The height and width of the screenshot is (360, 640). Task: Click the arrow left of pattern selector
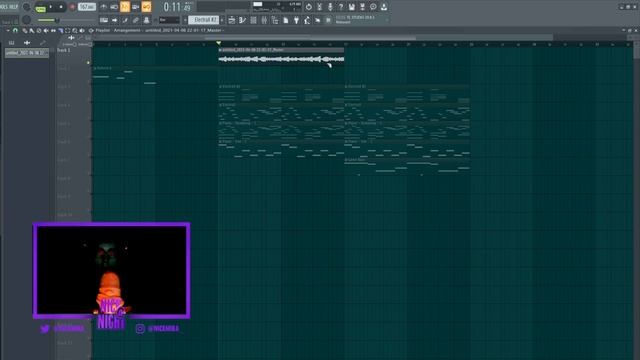(x=185, y=20)
